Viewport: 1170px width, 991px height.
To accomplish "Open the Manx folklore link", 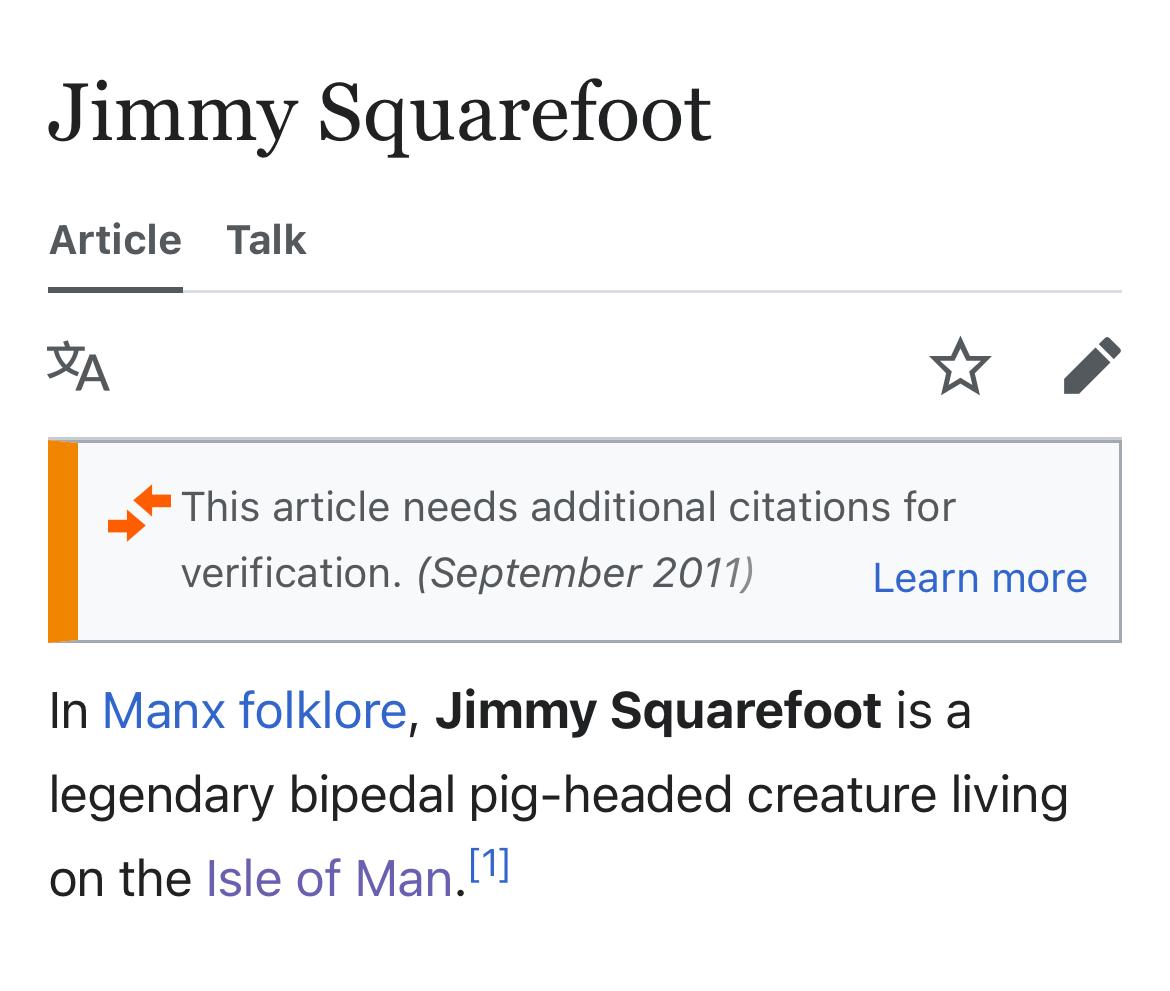I will coord(254,711).
